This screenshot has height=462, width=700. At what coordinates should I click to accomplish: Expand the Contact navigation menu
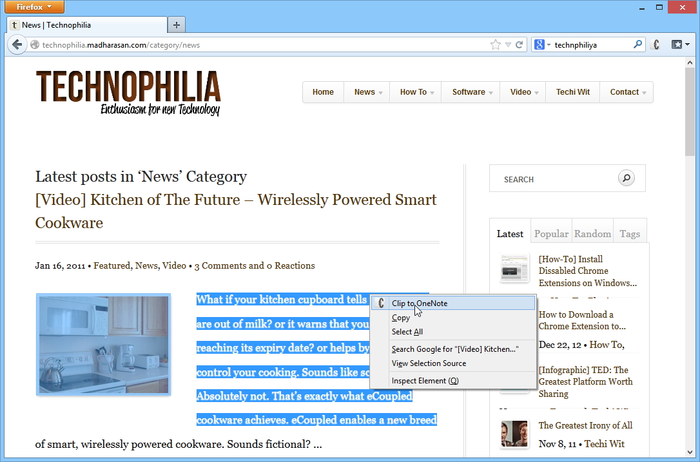click(627, 92)
